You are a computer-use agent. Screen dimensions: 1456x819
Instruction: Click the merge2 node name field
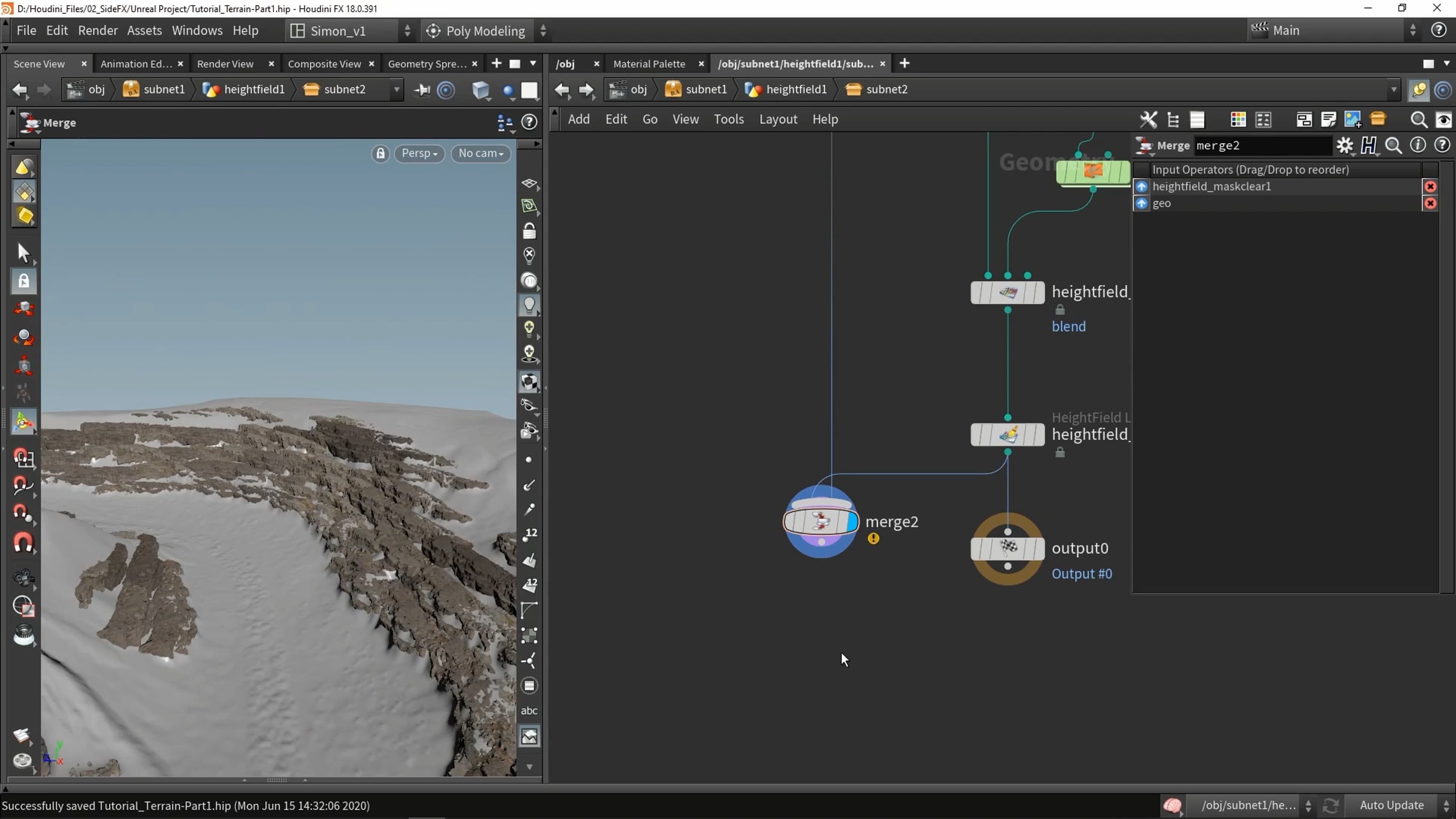1262,146
